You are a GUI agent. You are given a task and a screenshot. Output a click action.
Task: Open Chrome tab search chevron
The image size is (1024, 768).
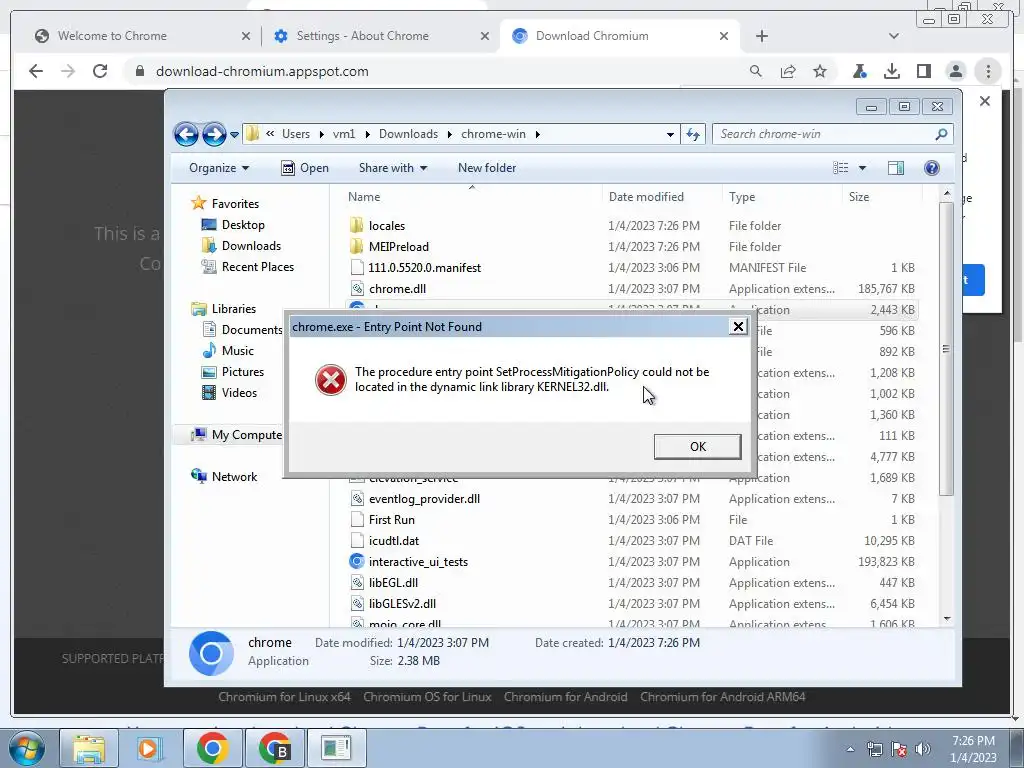coord(893,36)
